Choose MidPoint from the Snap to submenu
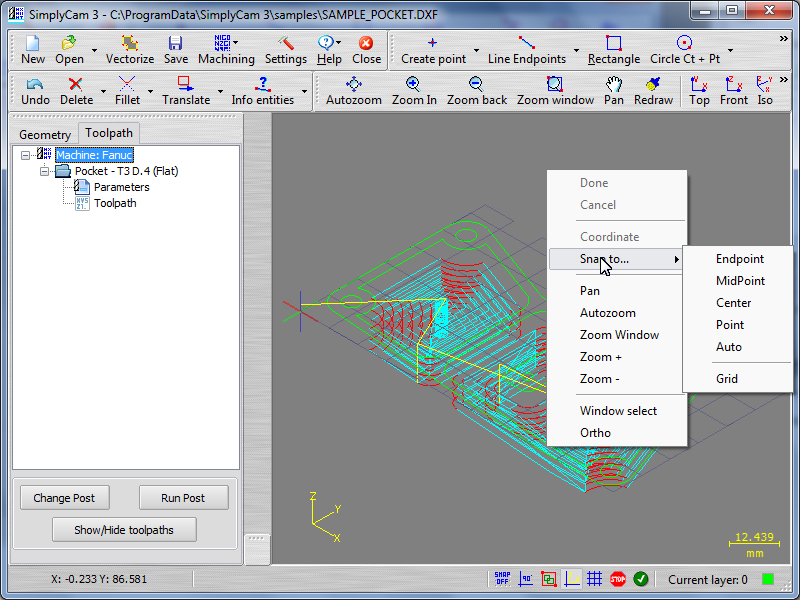800x600 pixels. click(740, 281)
